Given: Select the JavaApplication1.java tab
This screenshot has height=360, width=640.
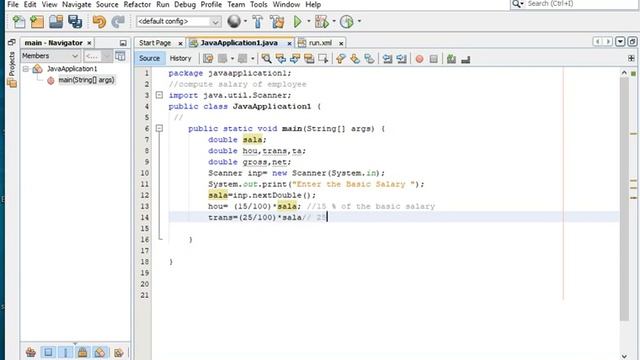Looking at the screenshot, I should [239, 43].
